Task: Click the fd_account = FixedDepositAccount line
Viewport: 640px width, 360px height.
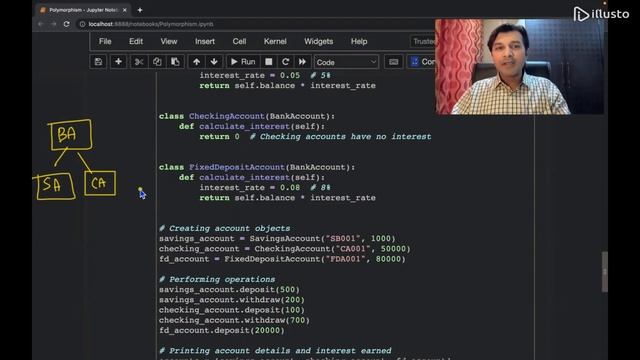Action: tap(282, 259)
